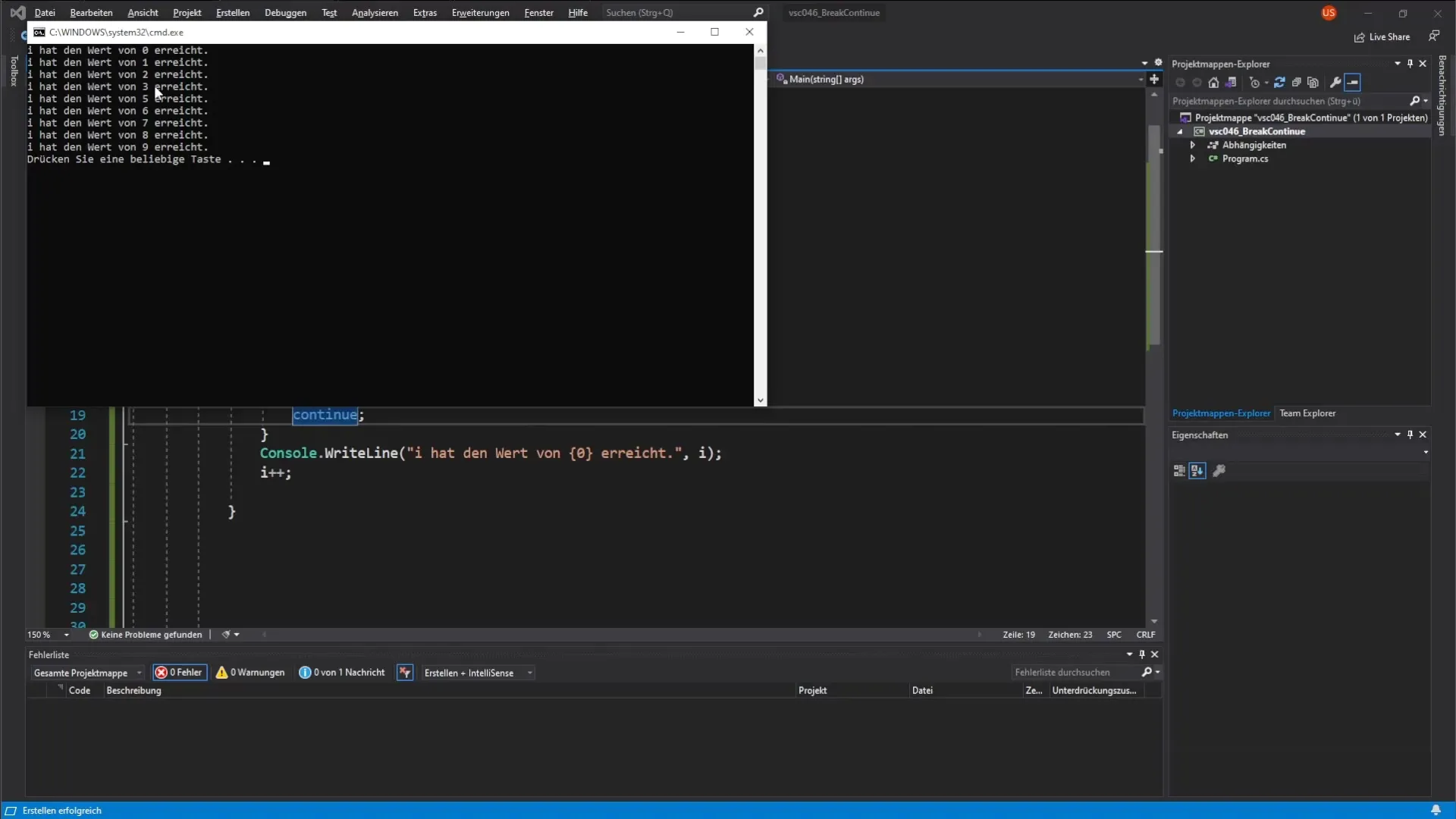The height and width of the screenshot is (819, 1456).
Task: Click the feedback icon next to Live Share
Action: [1433, 36]
